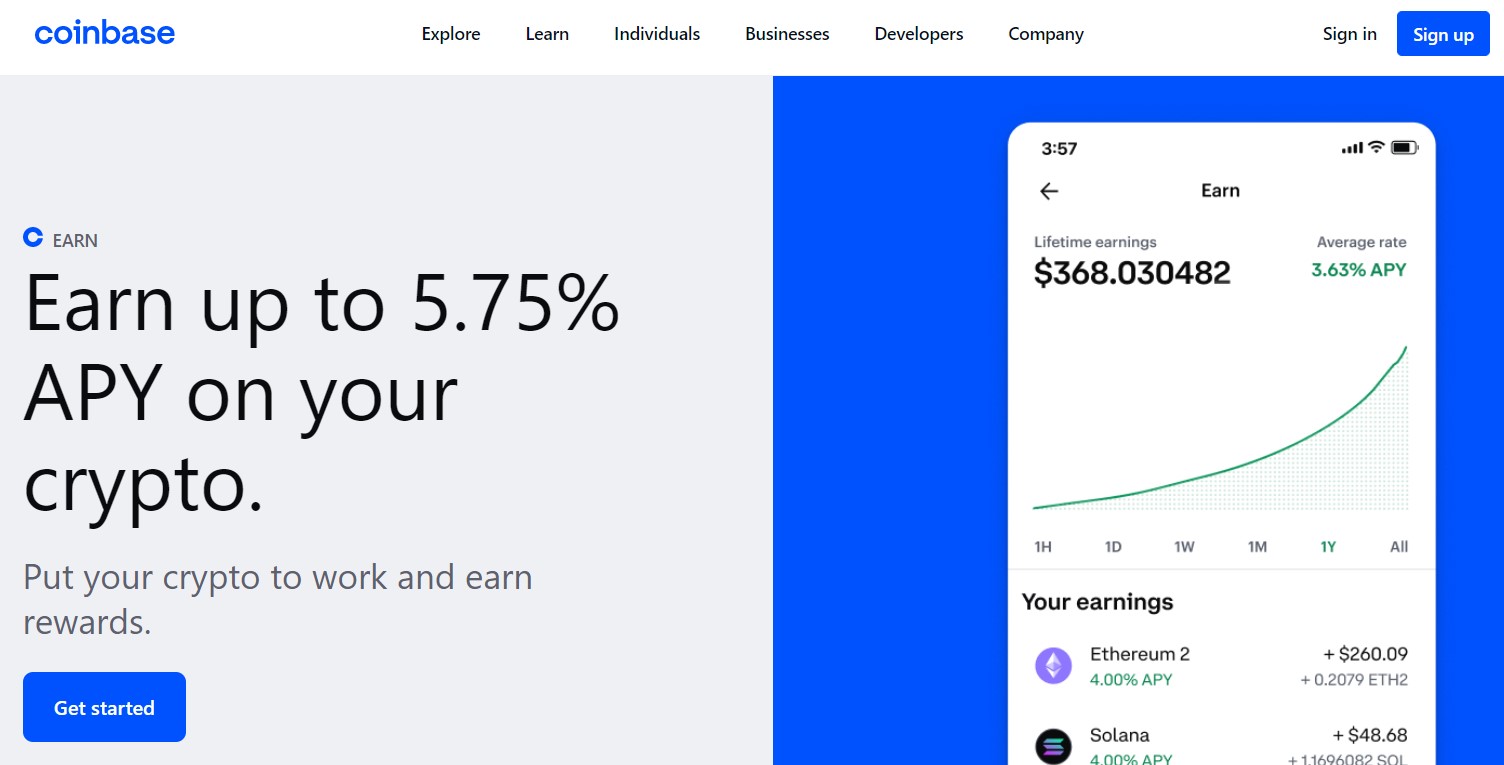The width and height of the screenshot is (1504, 765).
Task: Open the Explore menu
Action: 451,34
